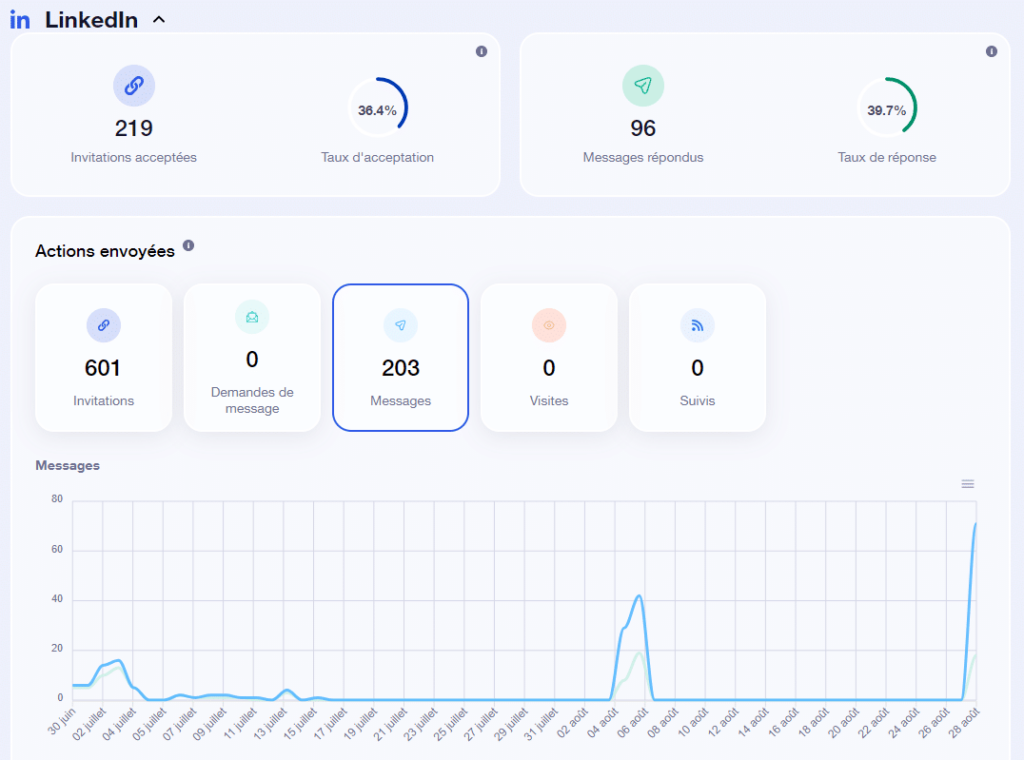
Task: Select the Invitations tab card
Action: point(104,357)
